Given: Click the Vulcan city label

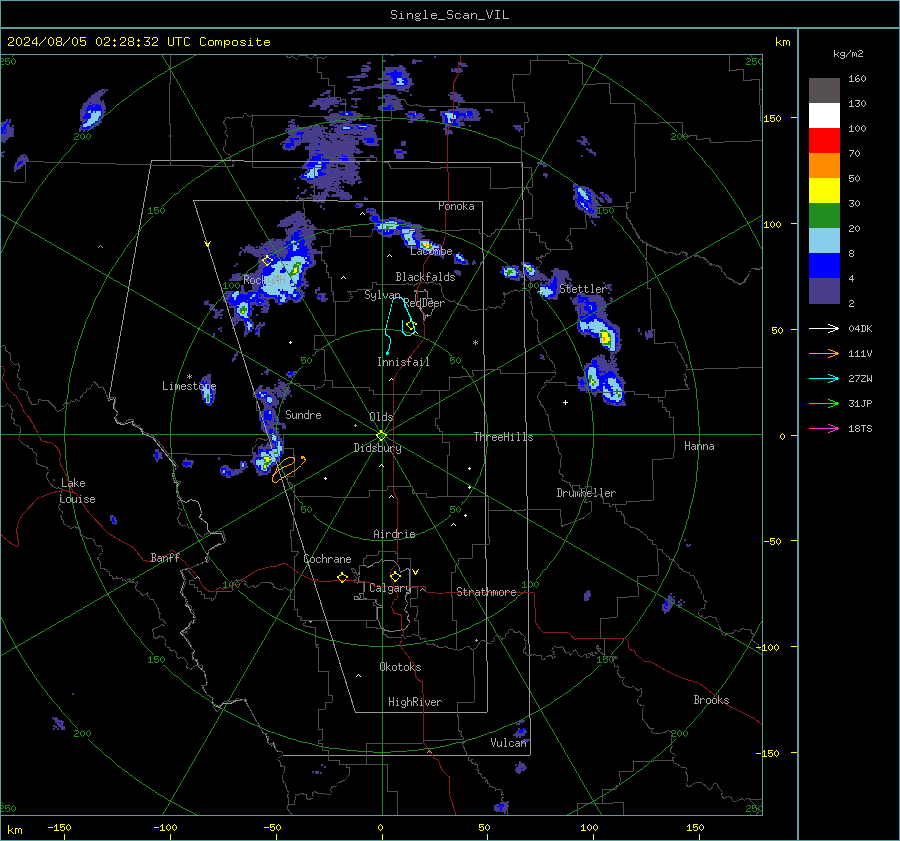Looking at the screenshot, I should point(508,743).
